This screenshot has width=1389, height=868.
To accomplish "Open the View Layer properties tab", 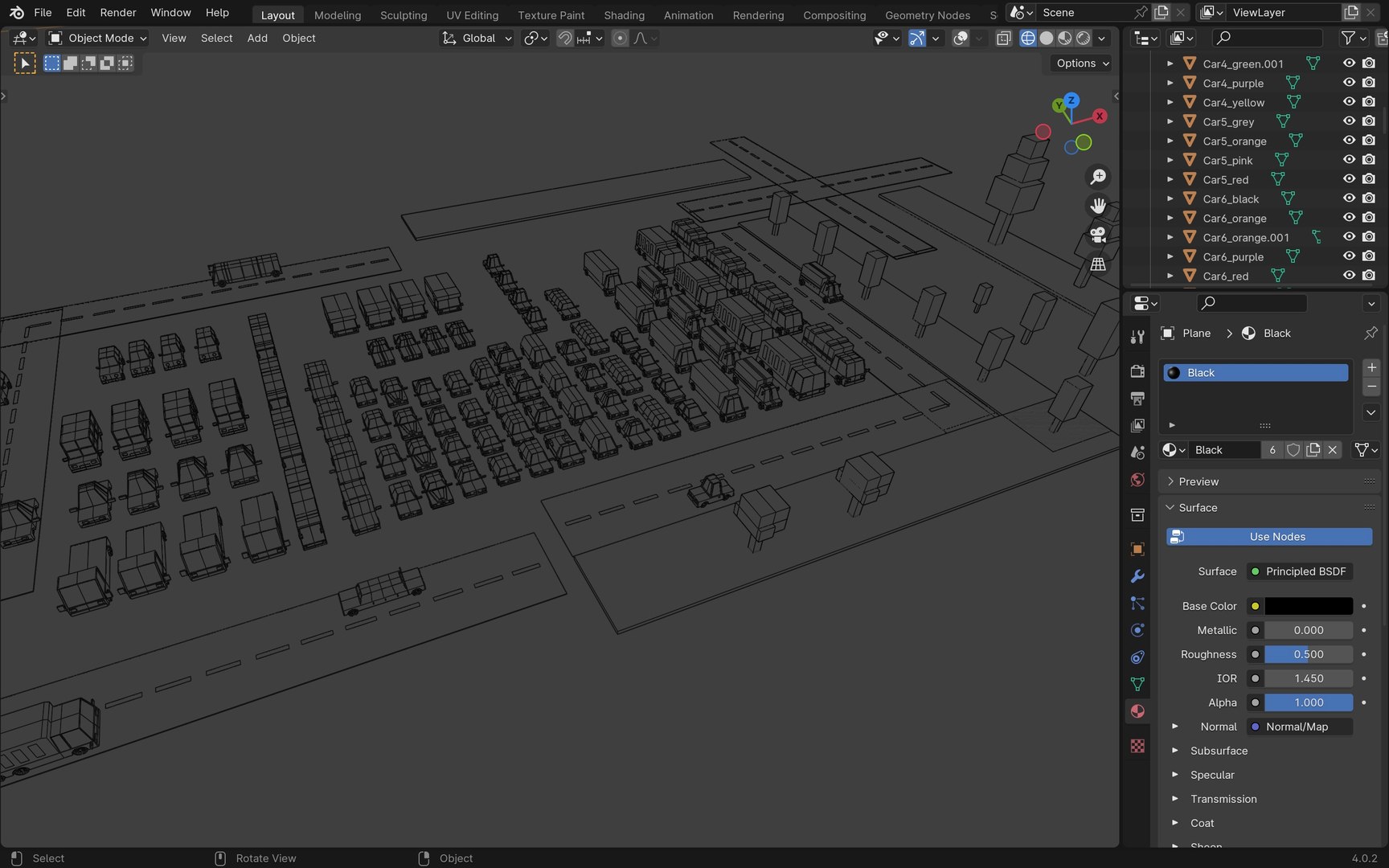I will click(1137, 425).
